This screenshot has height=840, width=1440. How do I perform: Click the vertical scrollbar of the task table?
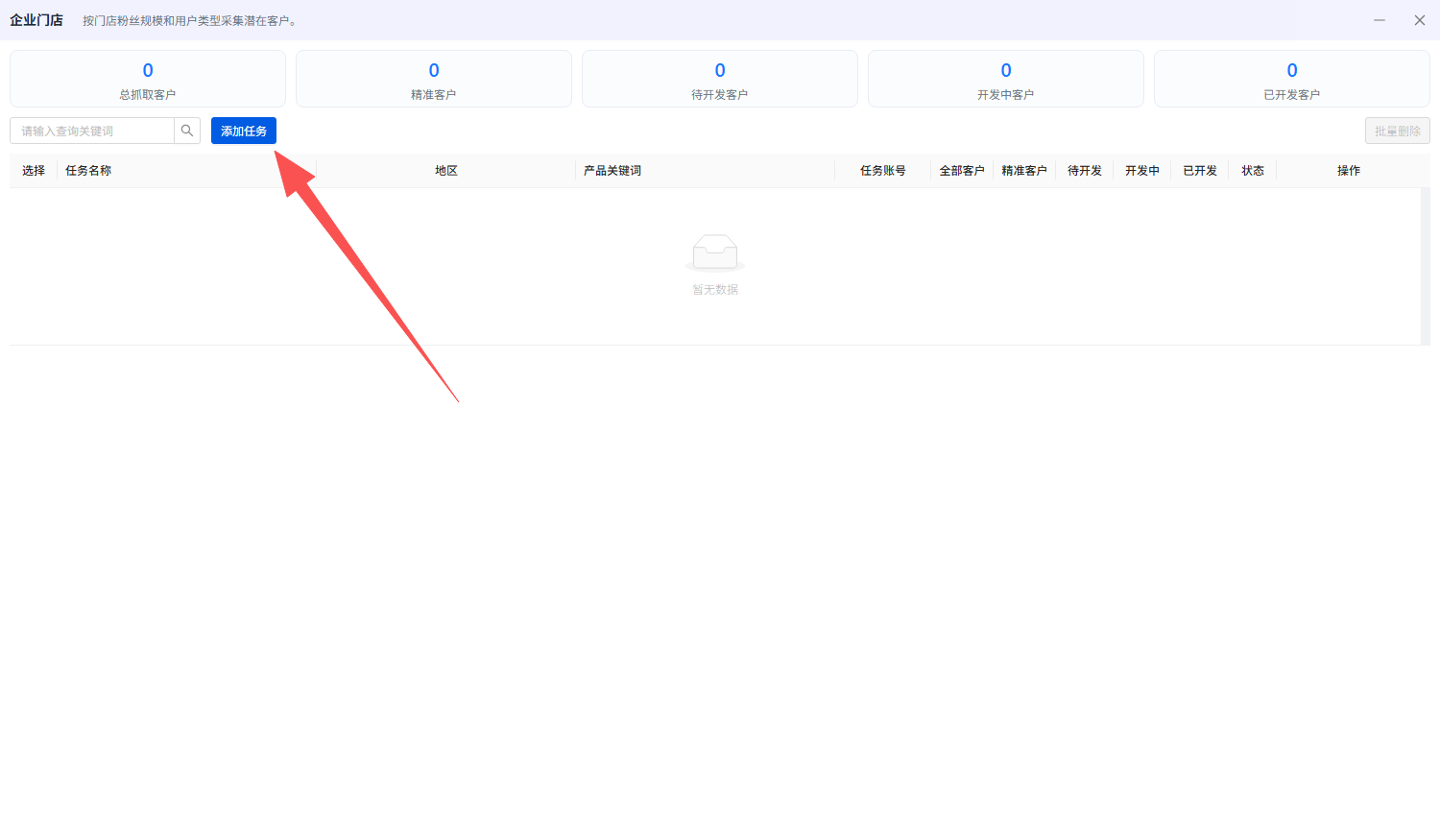tap(1426, 266)
